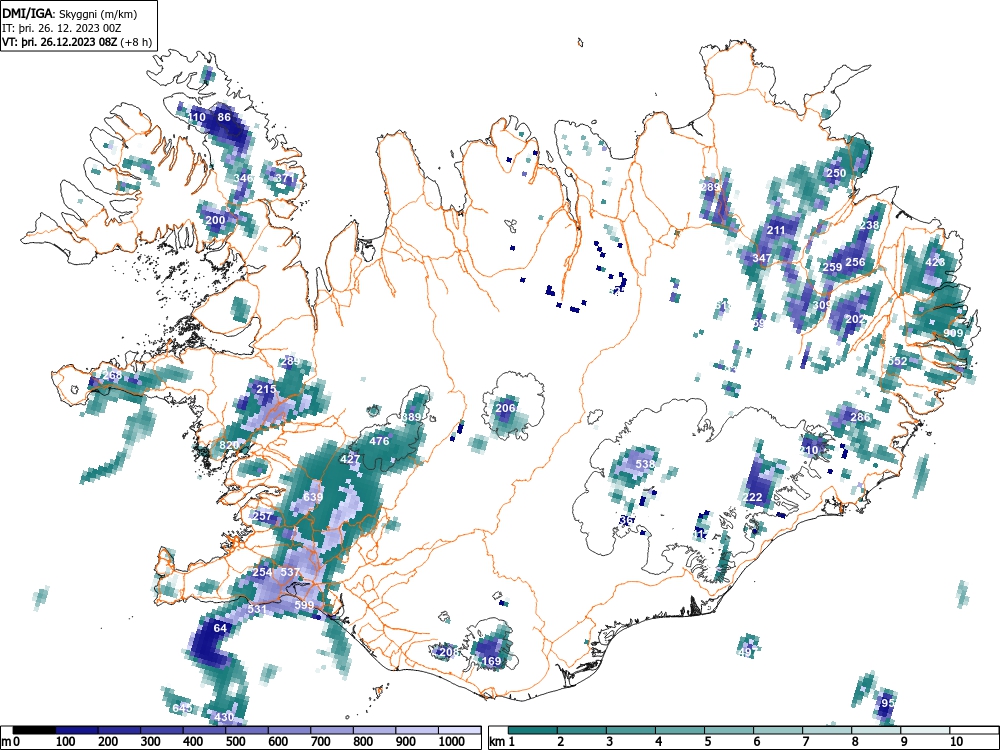Click the visibility value 254 on the map
The image size is (1000, 750).
262,572
